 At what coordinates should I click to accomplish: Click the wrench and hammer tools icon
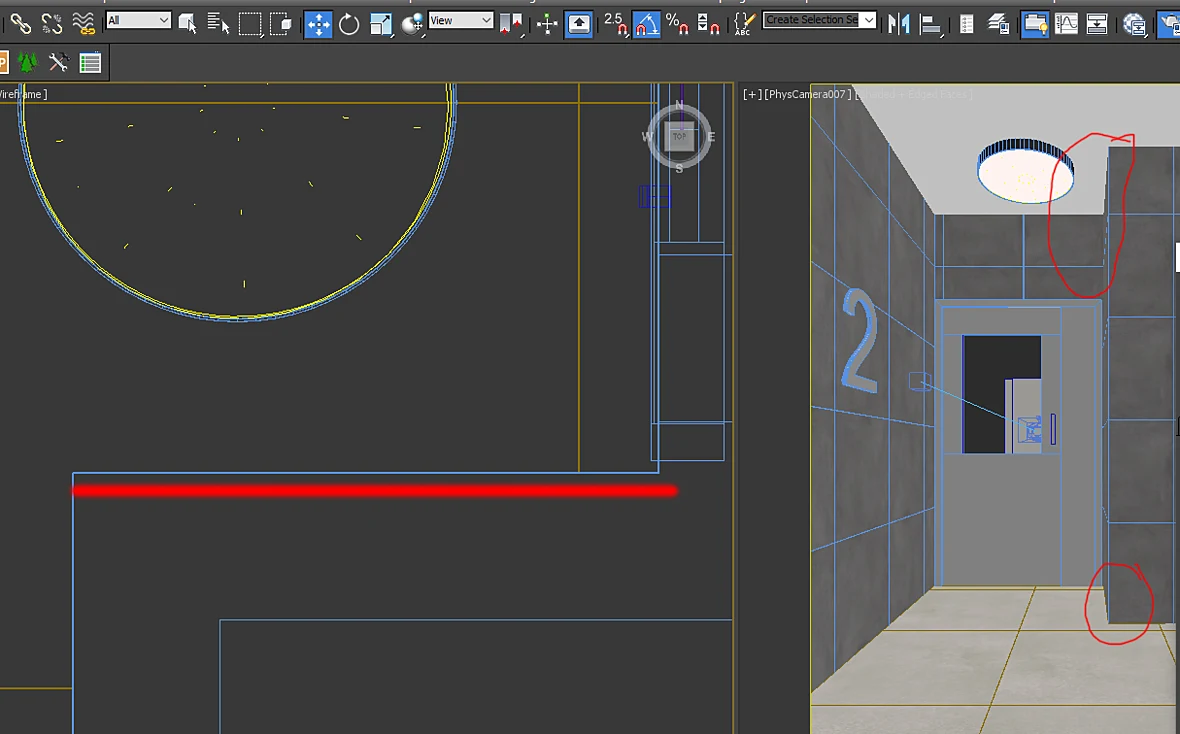coord(59,62)
